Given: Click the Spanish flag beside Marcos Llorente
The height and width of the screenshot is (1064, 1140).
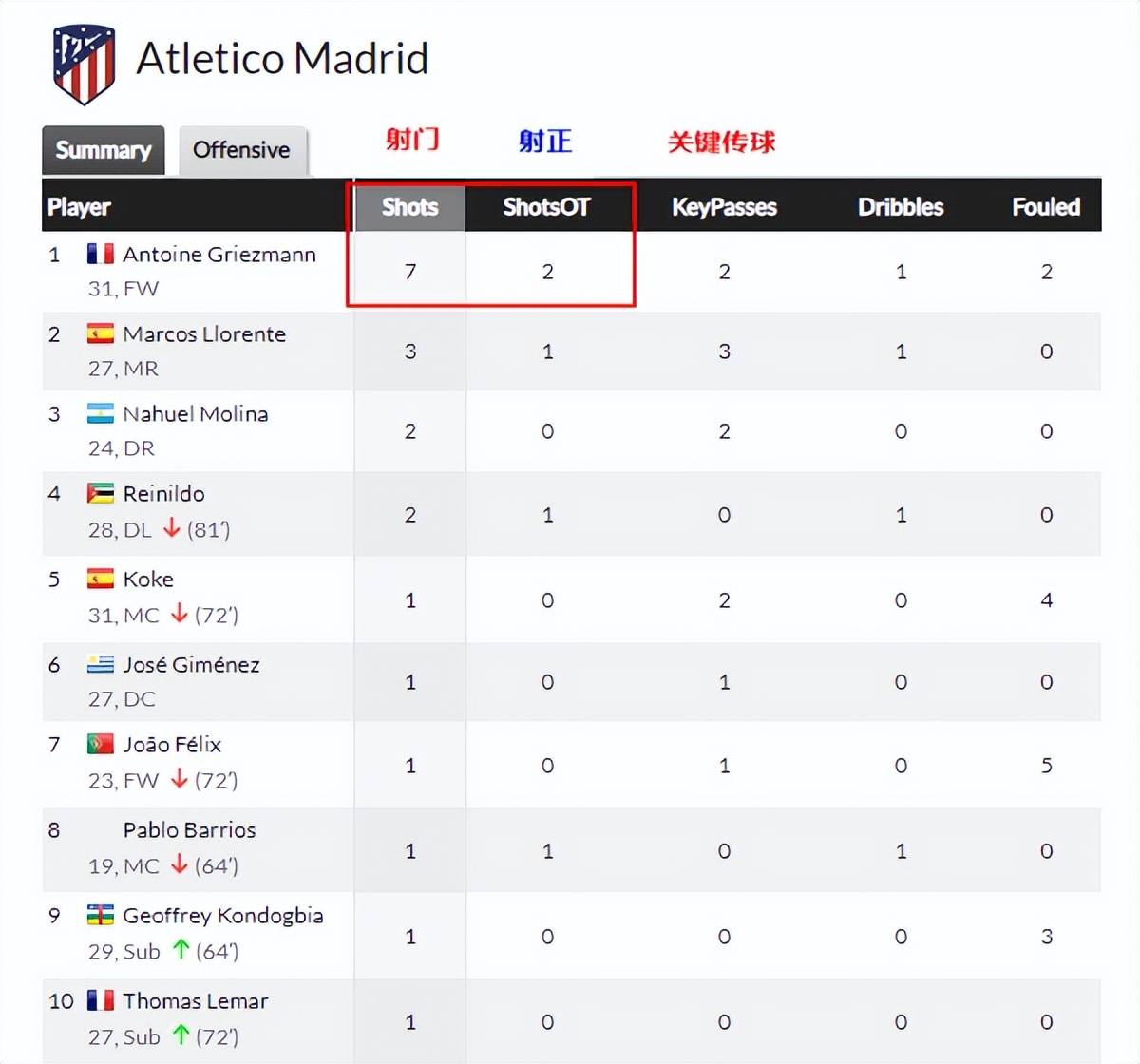Looking at the screenshot, I should pyautogui.click(x=101, y=333).
